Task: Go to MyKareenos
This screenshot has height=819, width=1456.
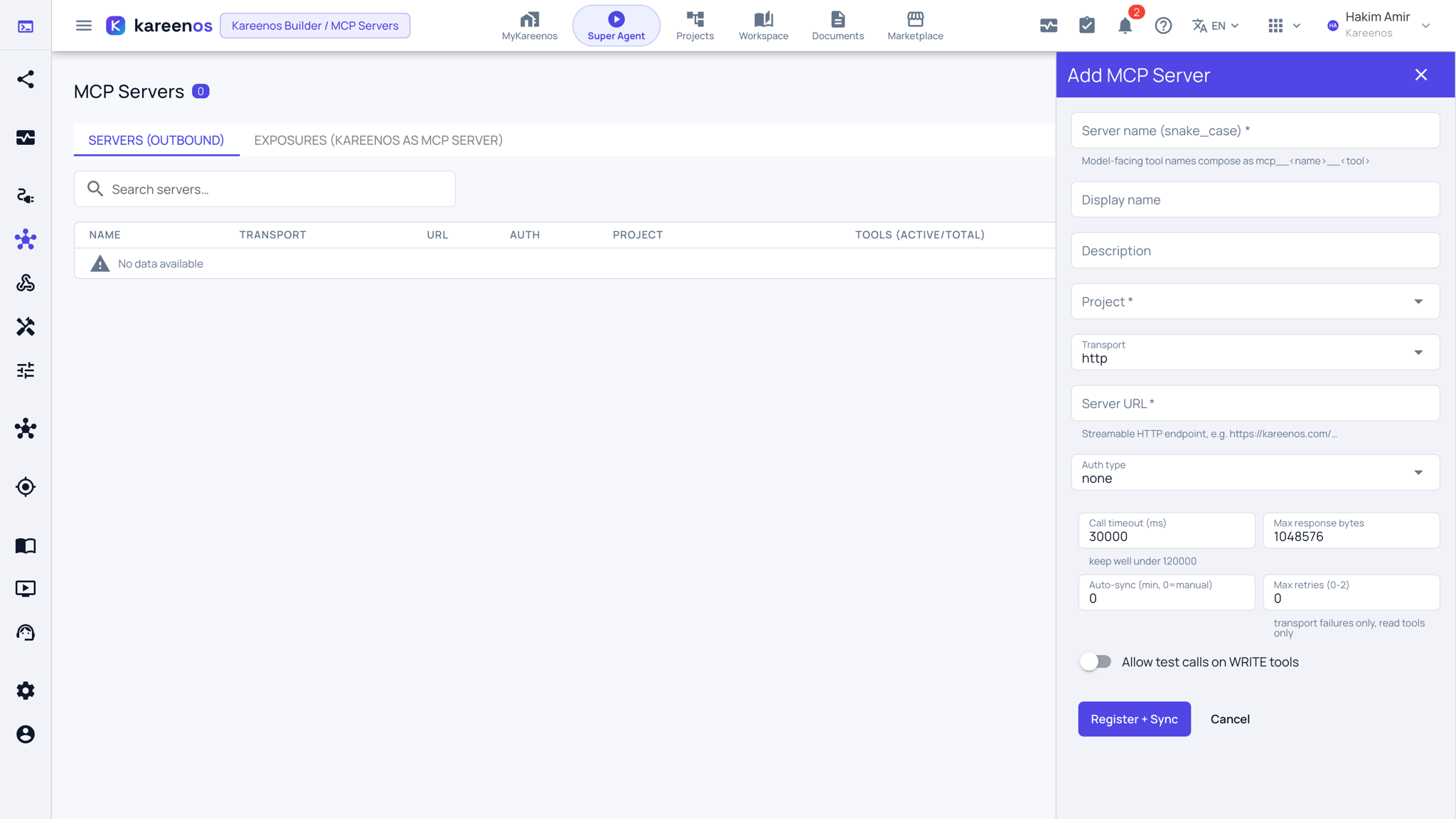Action: tap(530, 26)
